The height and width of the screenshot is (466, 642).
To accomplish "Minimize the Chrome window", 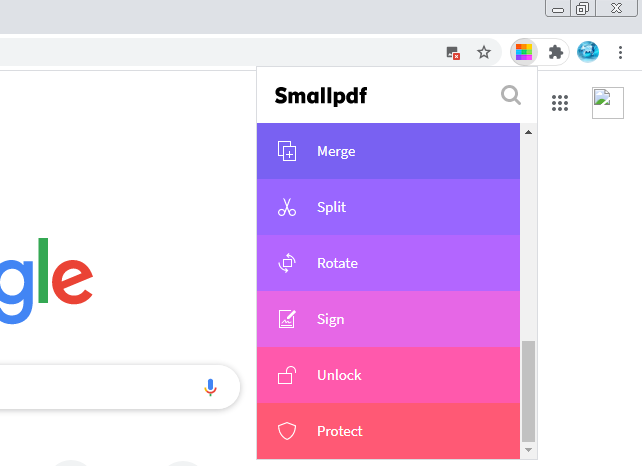I will coord(558,8).
